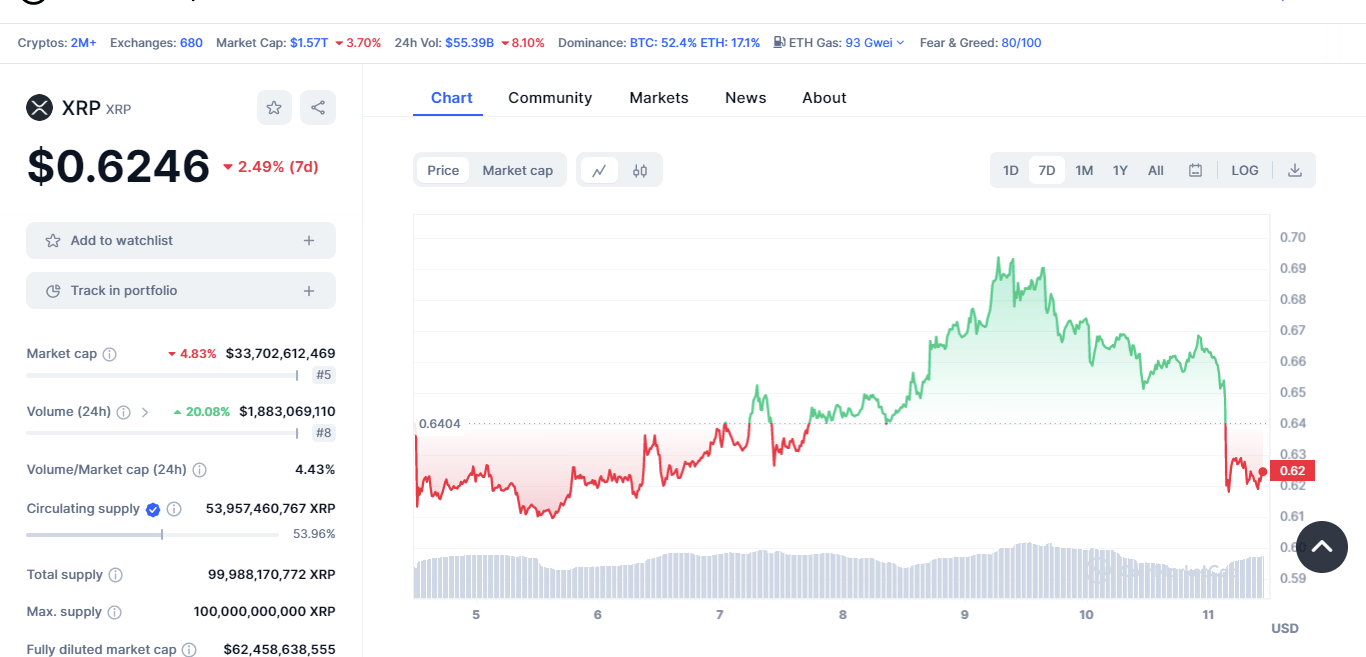Select the 1D time range
1366x657 pixels.
tap(1011, 170)
